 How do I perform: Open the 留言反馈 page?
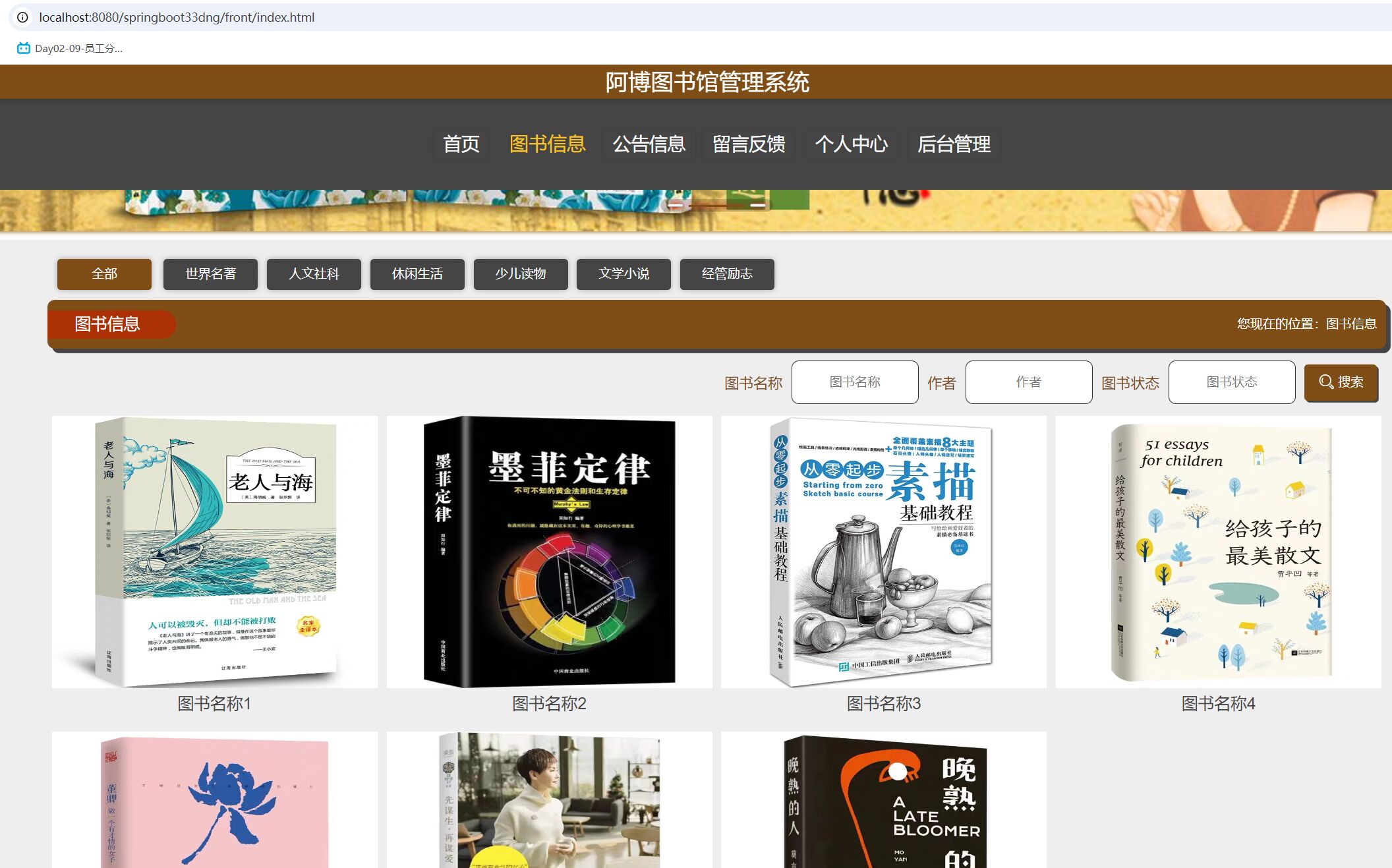click(749, 144)
